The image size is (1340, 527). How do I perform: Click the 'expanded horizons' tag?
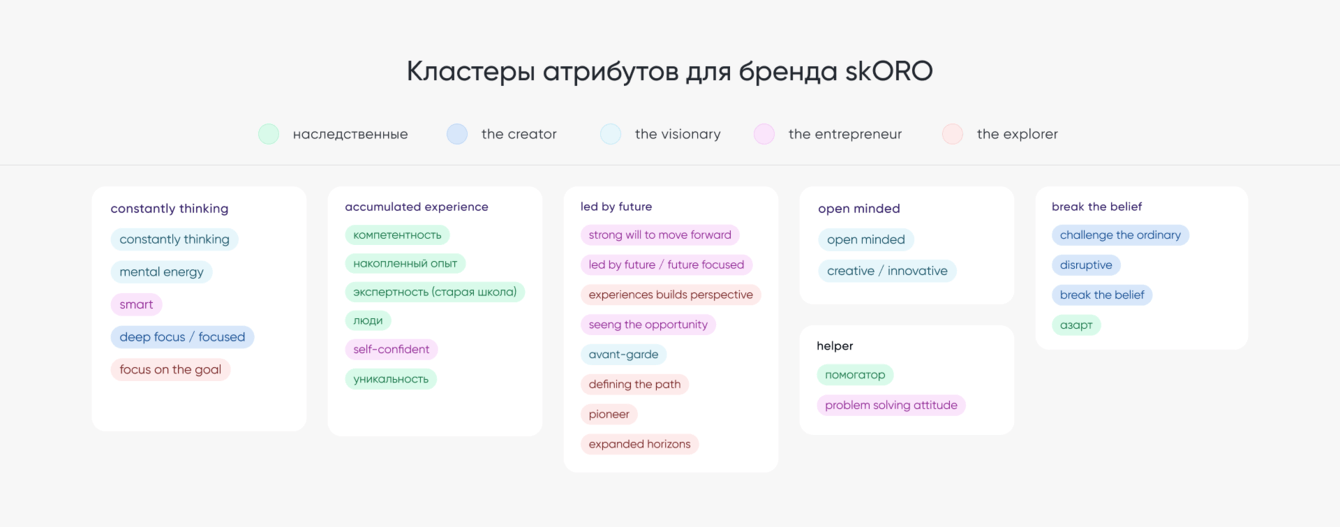click(x=640, y=444)
